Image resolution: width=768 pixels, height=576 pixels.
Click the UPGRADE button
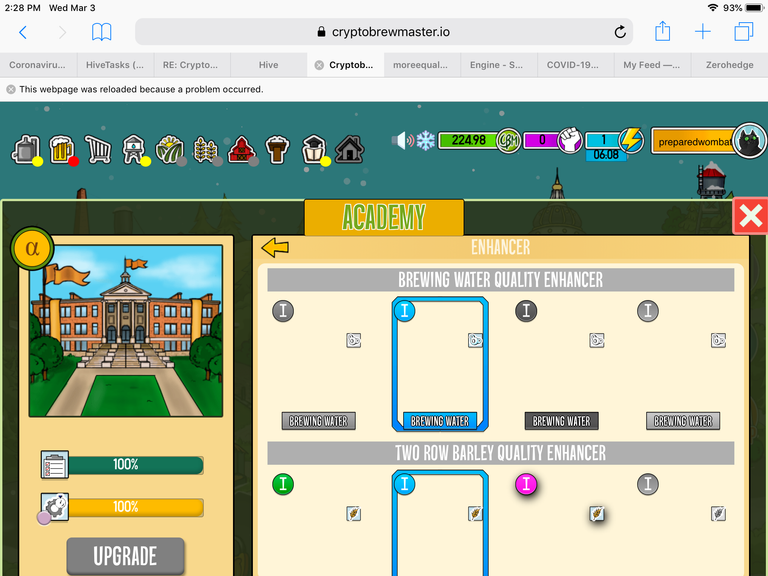(x=125, y=556)
